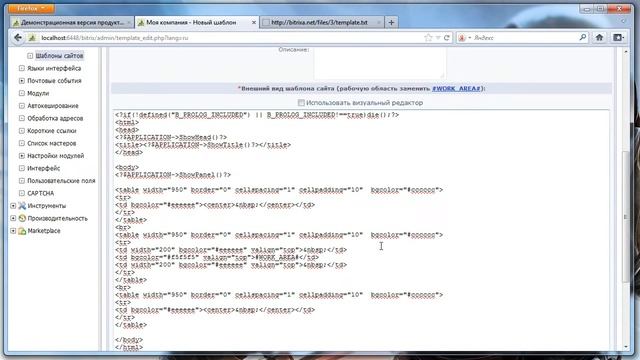Expand the Инструменты tree node
640x360 pixels.
13,206
